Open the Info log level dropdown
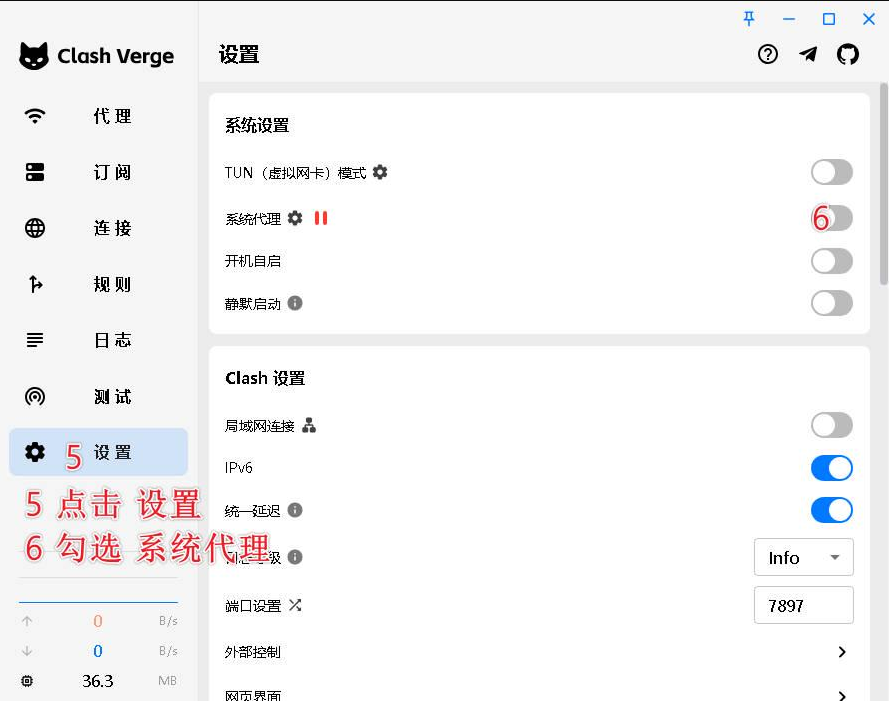This screenshot has width=889, height=701. click(803, 558)
